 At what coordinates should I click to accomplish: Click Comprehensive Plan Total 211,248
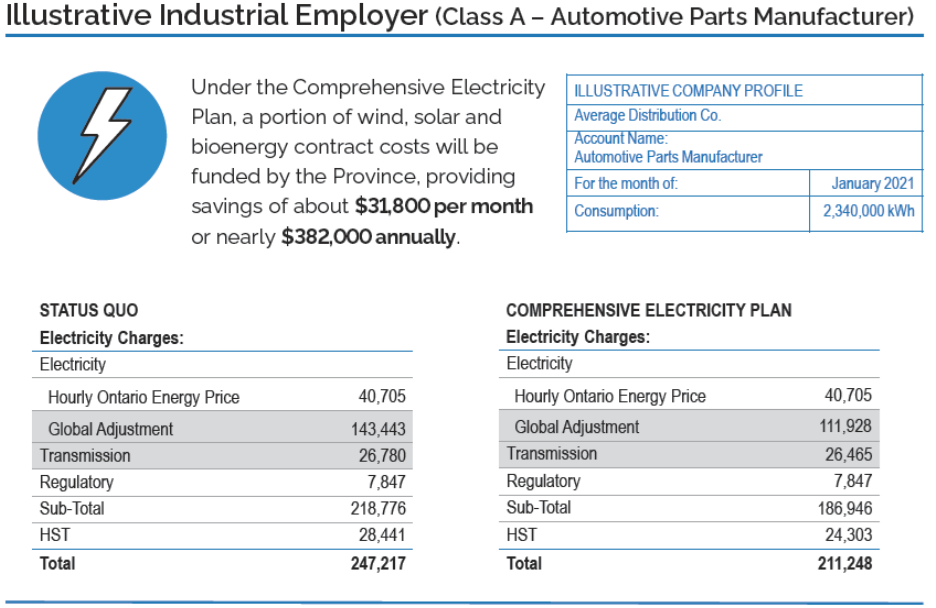pos(845,563)
